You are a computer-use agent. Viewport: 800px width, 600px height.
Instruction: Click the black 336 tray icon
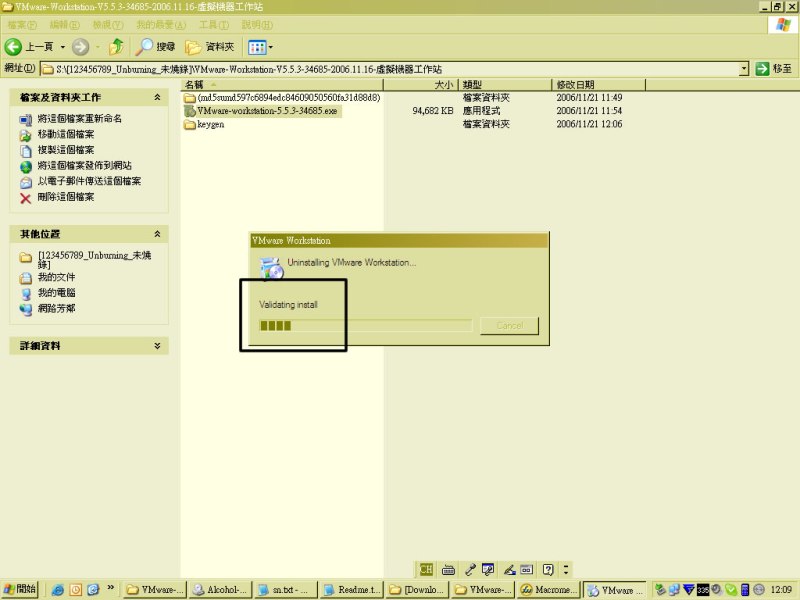click(703, 590)
